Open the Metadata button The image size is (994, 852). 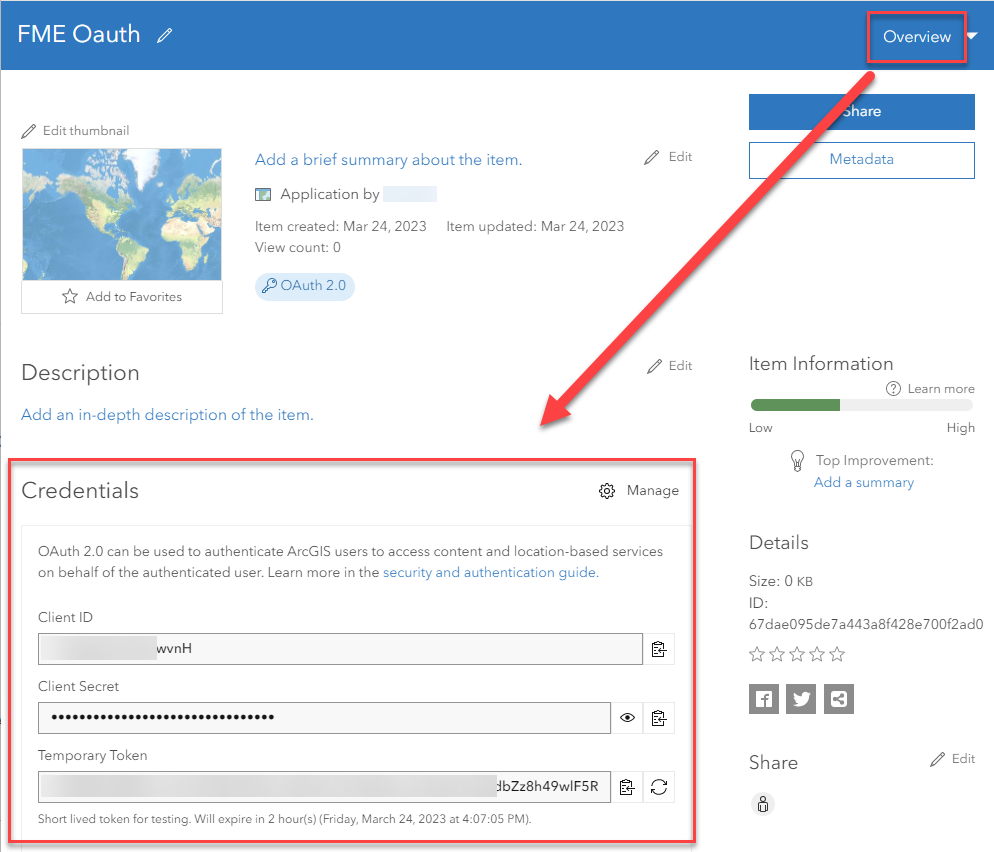coord(861,160)
